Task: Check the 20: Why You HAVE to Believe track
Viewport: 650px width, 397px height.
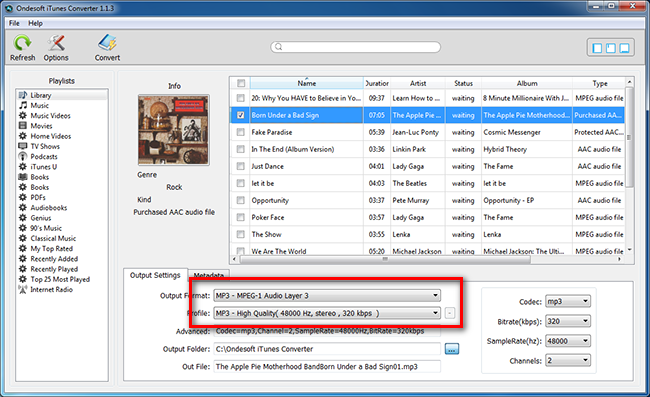Action: click(x=240, y=98)
